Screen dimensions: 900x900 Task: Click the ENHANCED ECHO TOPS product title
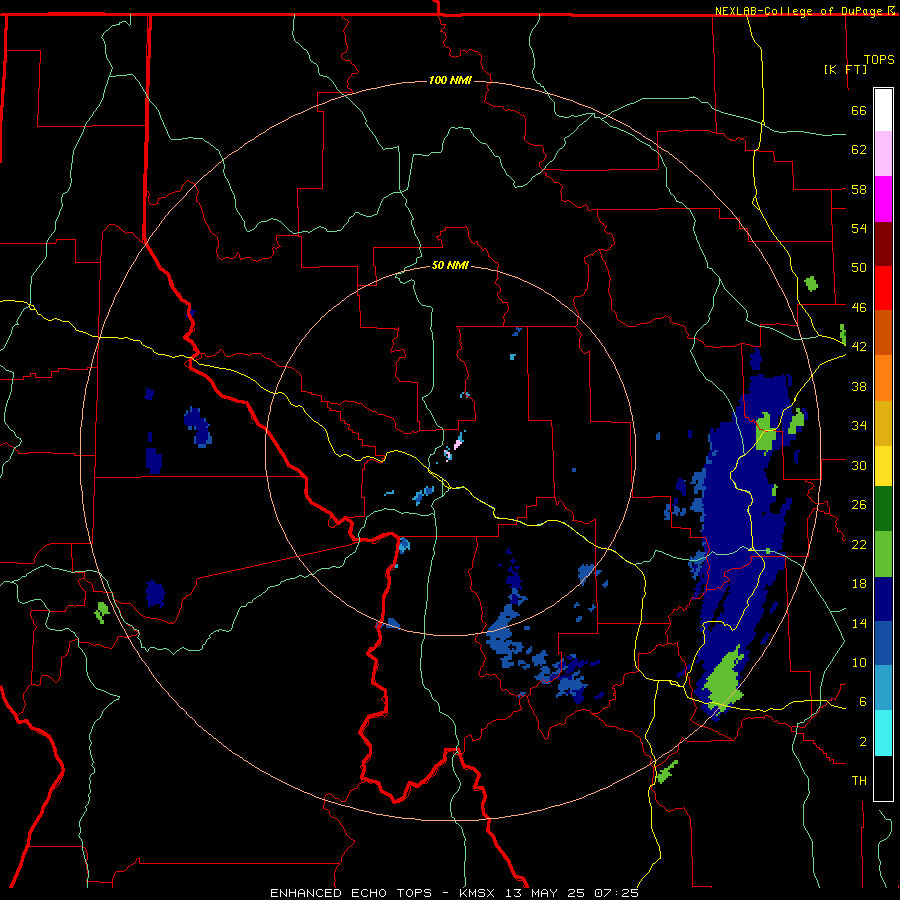[x=351, y=893]
